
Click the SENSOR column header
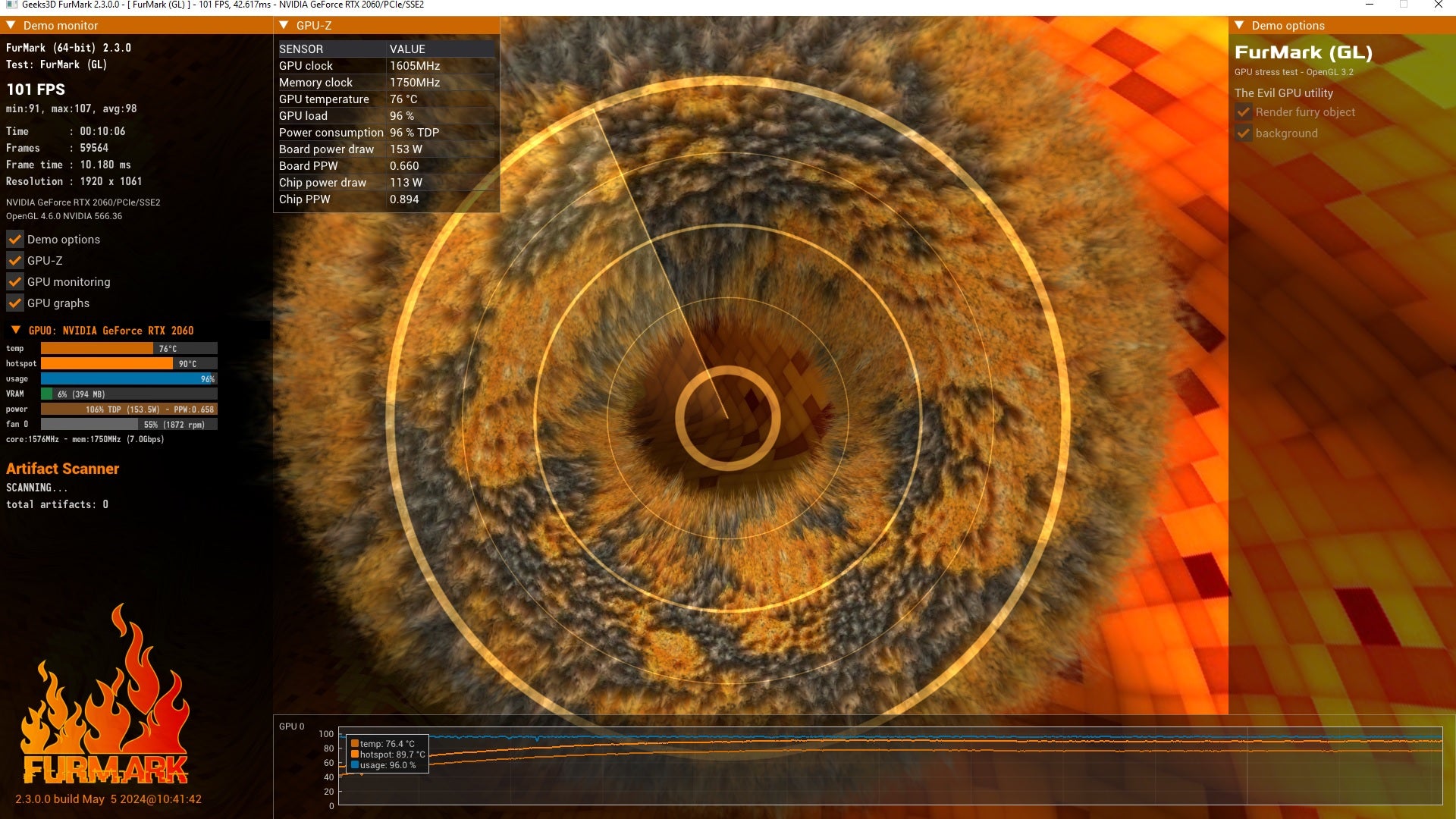pyautogui.click(x=301, y=49)
